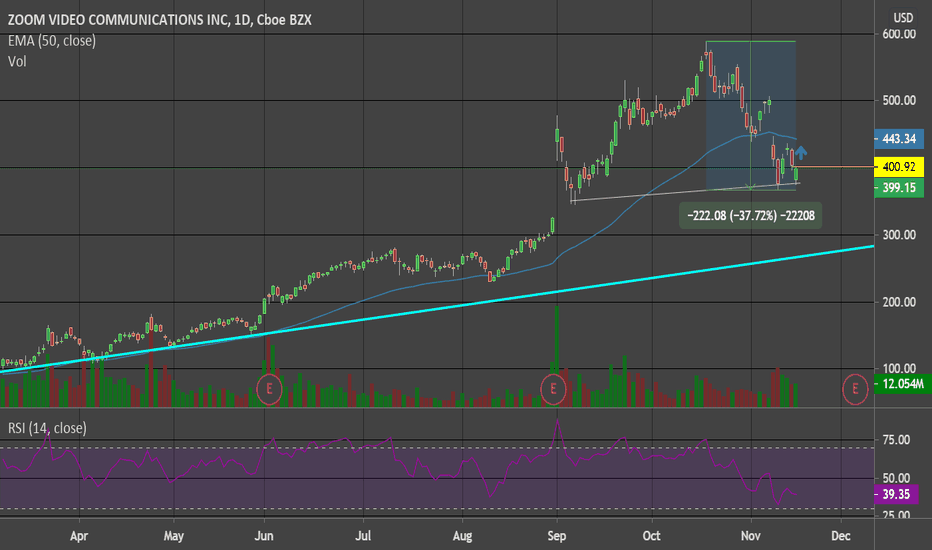Click the May date label
Image resolution: width=932 pixels, height=550 pixels.
pos(174,536)
